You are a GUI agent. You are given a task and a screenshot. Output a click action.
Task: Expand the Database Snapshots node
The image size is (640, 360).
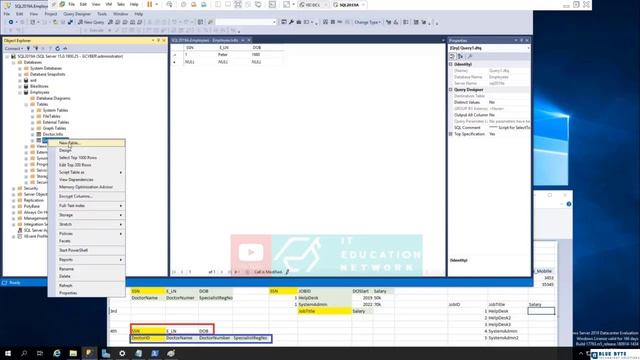[20, 74]
